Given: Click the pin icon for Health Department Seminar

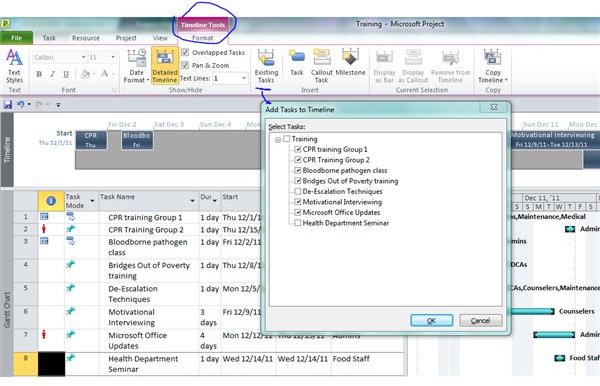Looking at the screenshot, I should click(x=70, y=358).
